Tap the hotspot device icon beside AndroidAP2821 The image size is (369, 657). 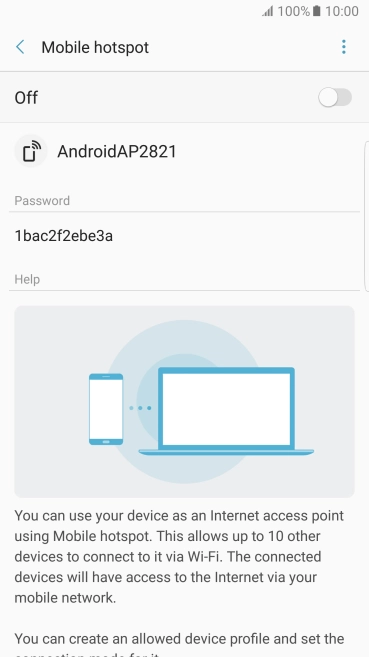(30, 151)
